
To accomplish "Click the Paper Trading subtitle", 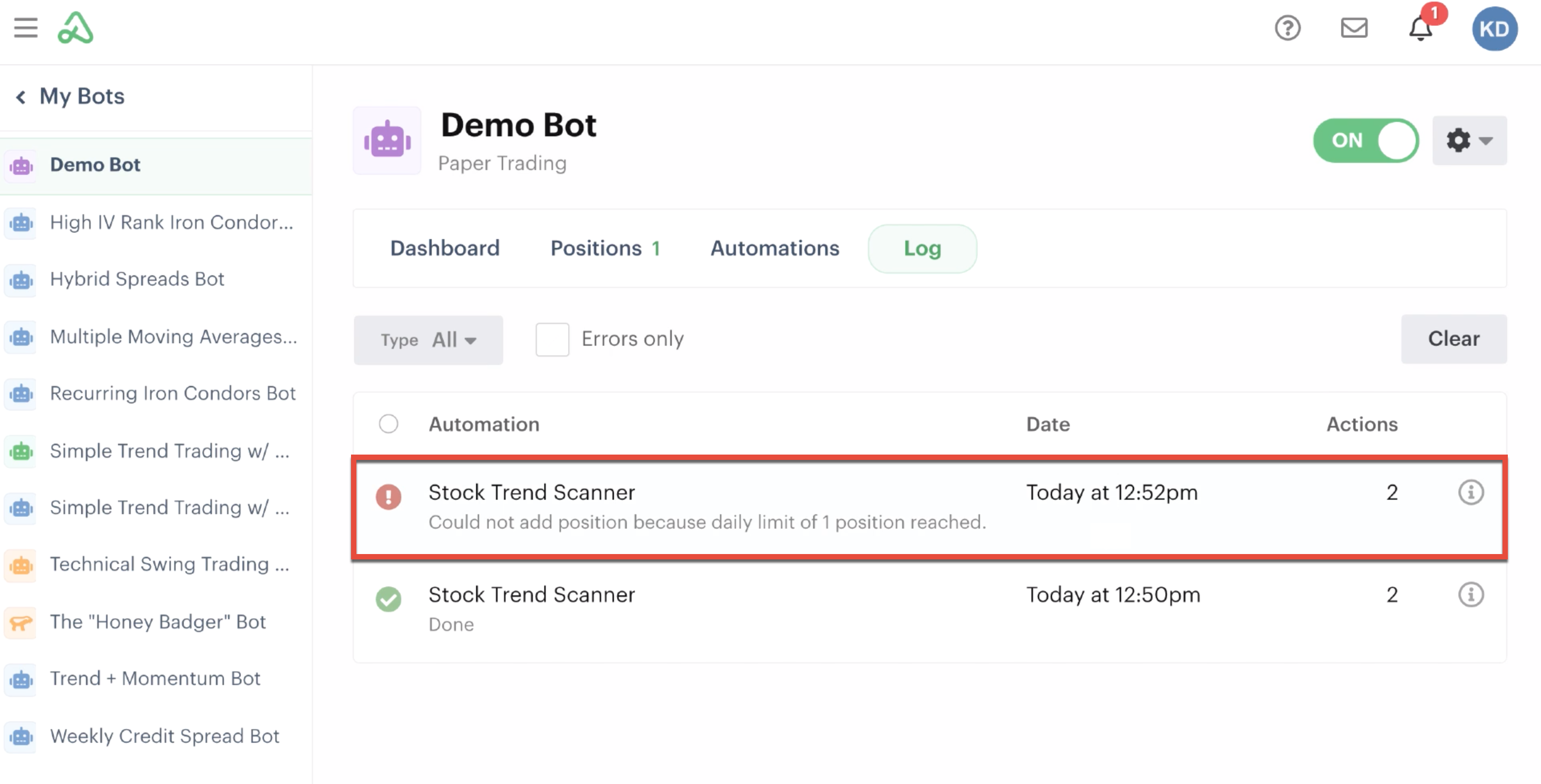I will click(x=502, y=164).
